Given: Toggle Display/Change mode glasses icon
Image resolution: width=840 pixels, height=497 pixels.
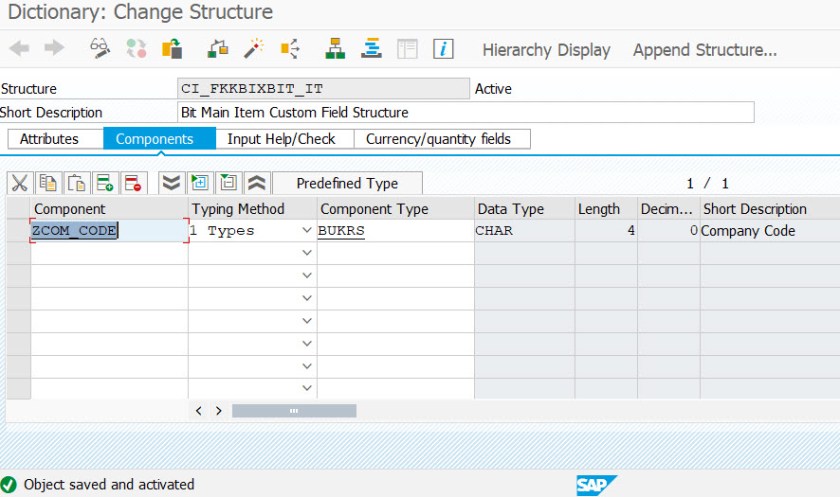Looking at the screenshot, I should 100,49.
